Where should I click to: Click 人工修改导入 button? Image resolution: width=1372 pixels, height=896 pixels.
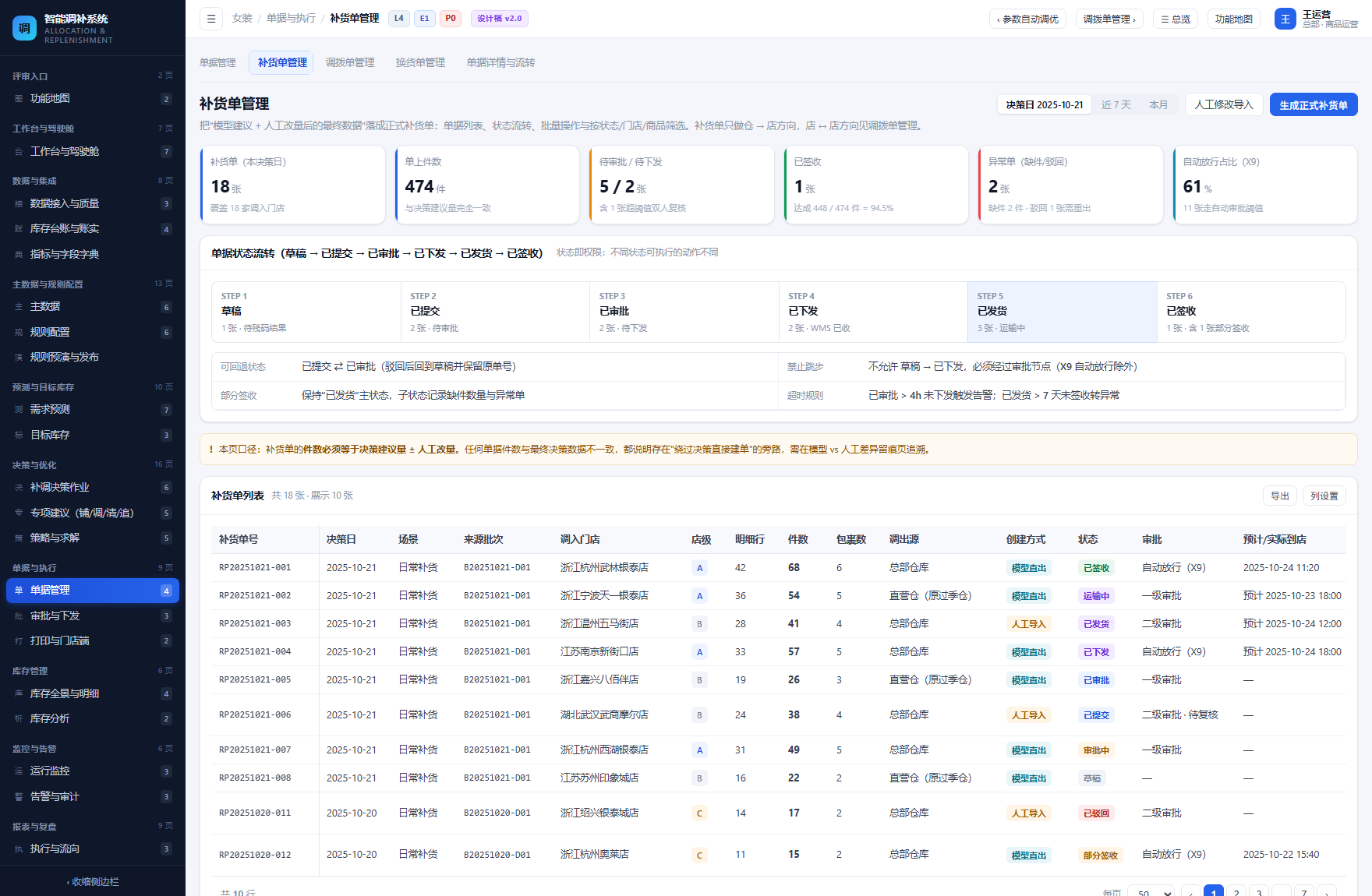click(x=1224, y=105)
